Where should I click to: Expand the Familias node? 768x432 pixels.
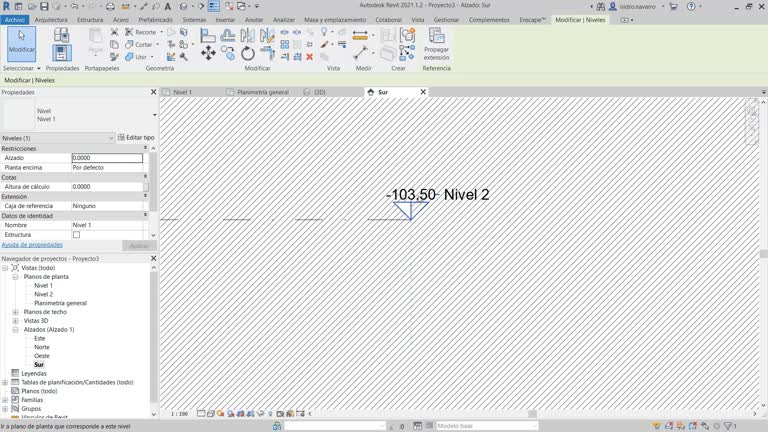click(5, 400)
